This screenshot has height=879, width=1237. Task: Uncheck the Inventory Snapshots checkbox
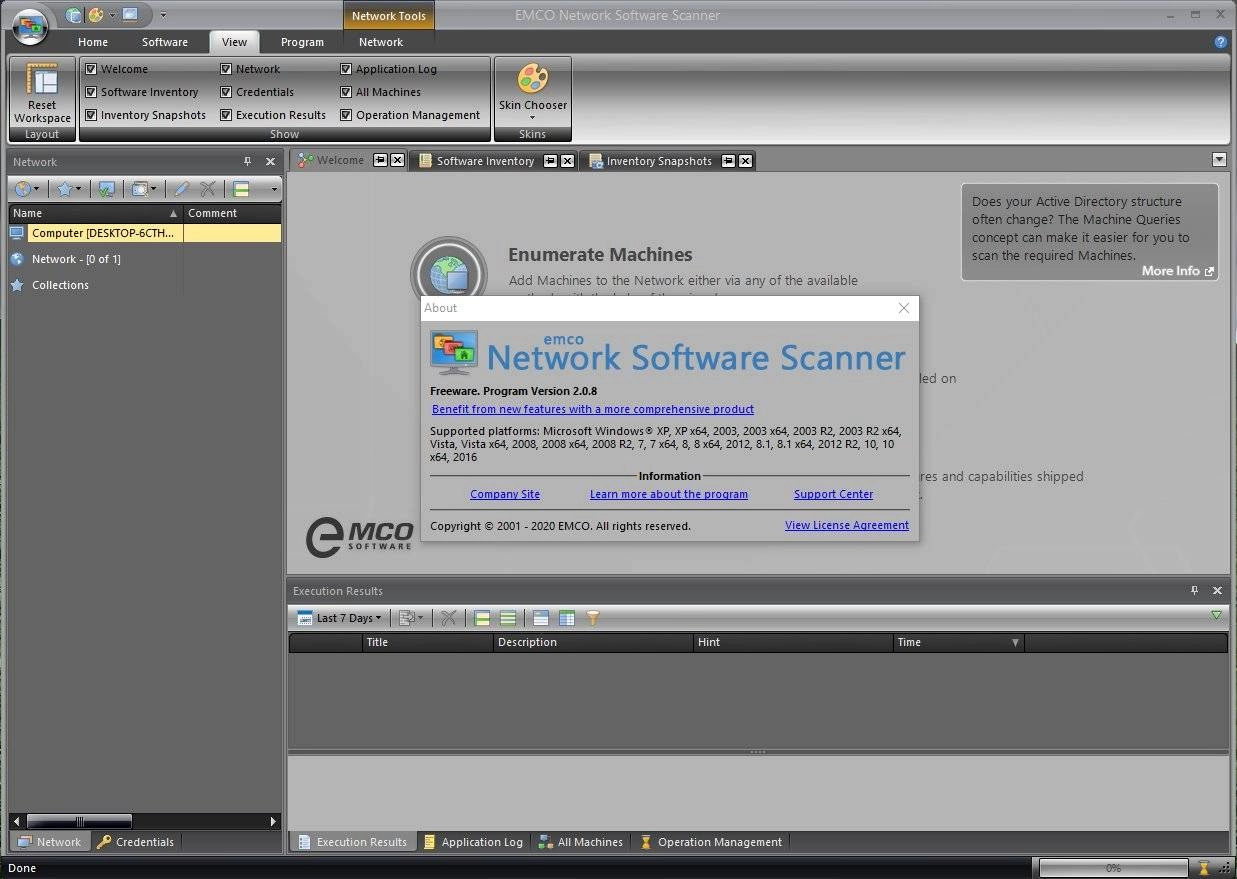click(x=91, y=115)
